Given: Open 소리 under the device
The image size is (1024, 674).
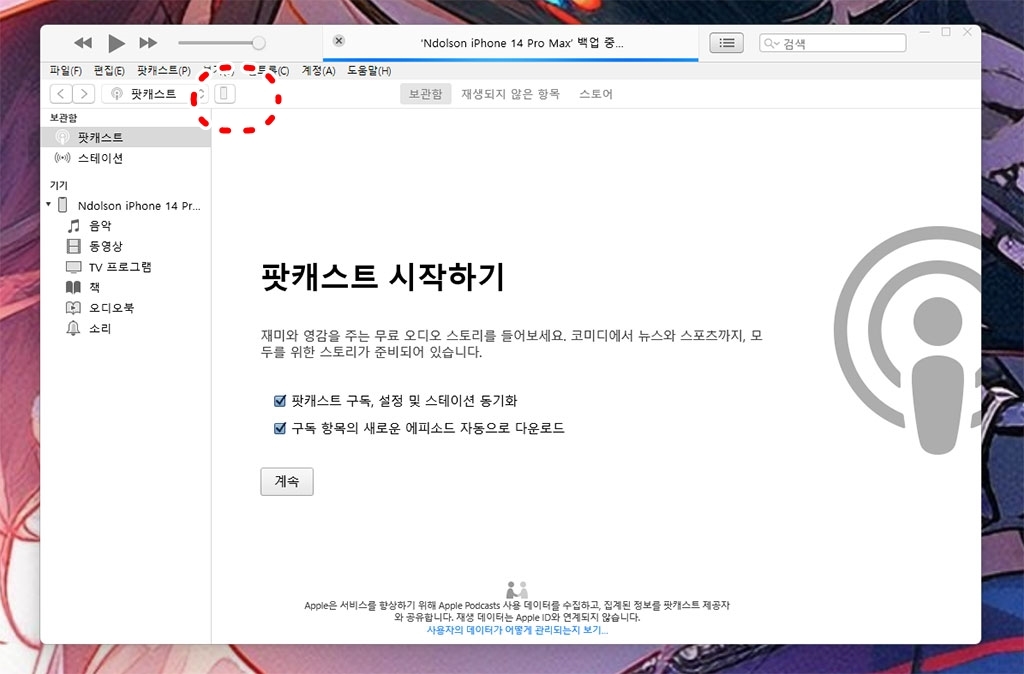Looking at the screenshot, I should pyautogui.click(x=100, y=329).
